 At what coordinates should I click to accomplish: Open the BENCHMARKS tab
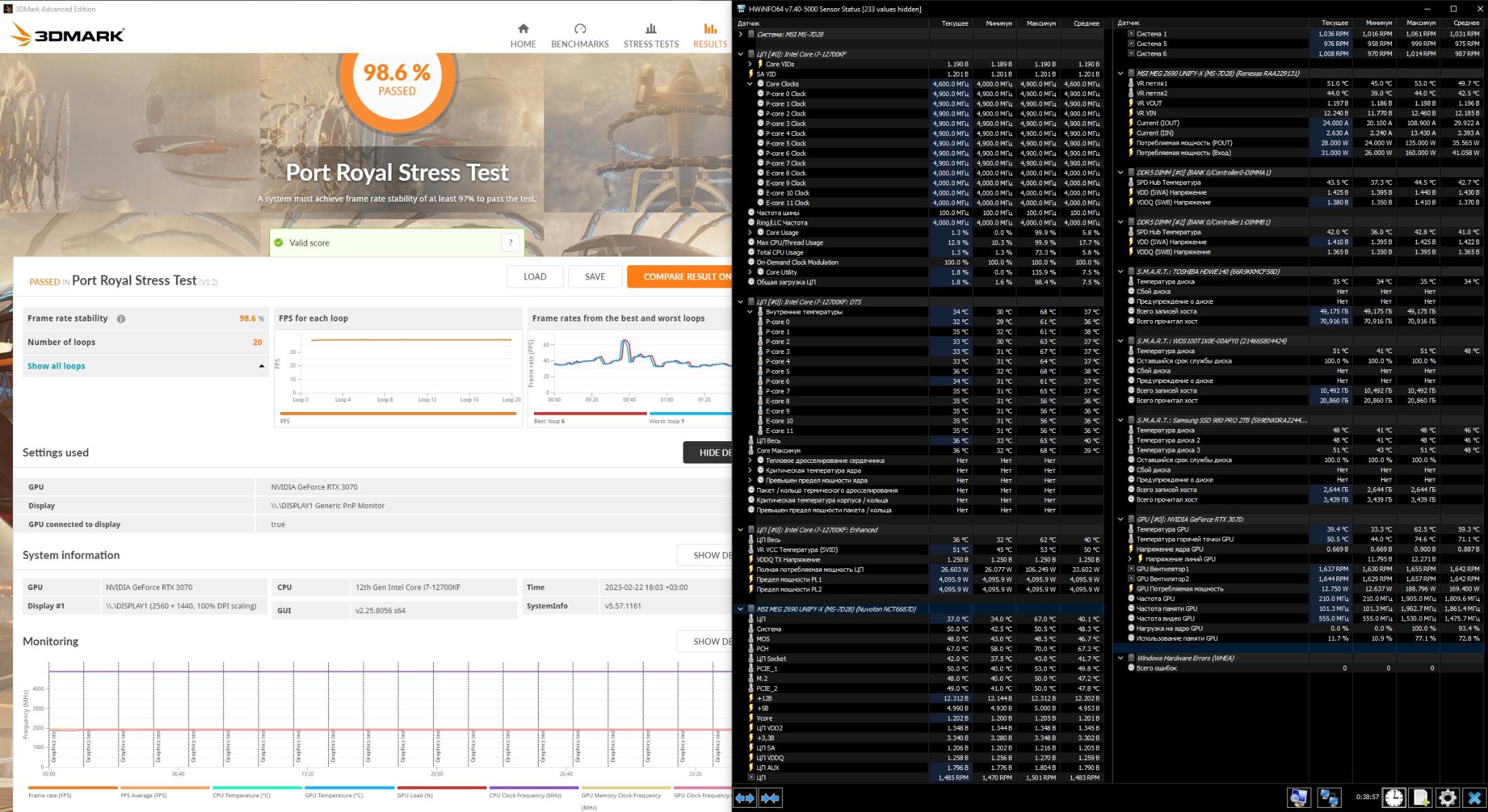click(x=579, y=35)
